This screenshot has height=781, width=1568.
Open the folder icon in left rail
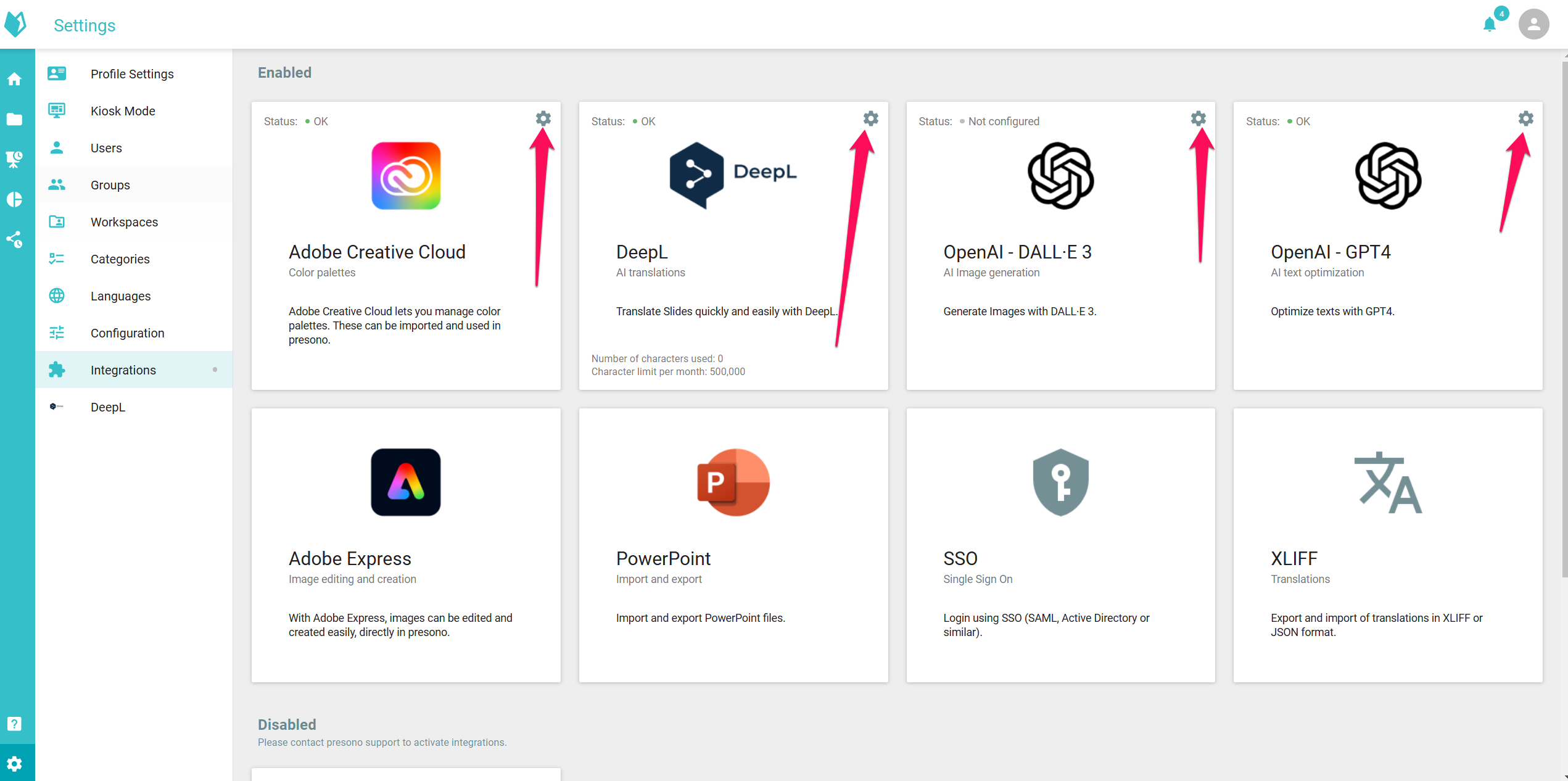pos(14,119)
